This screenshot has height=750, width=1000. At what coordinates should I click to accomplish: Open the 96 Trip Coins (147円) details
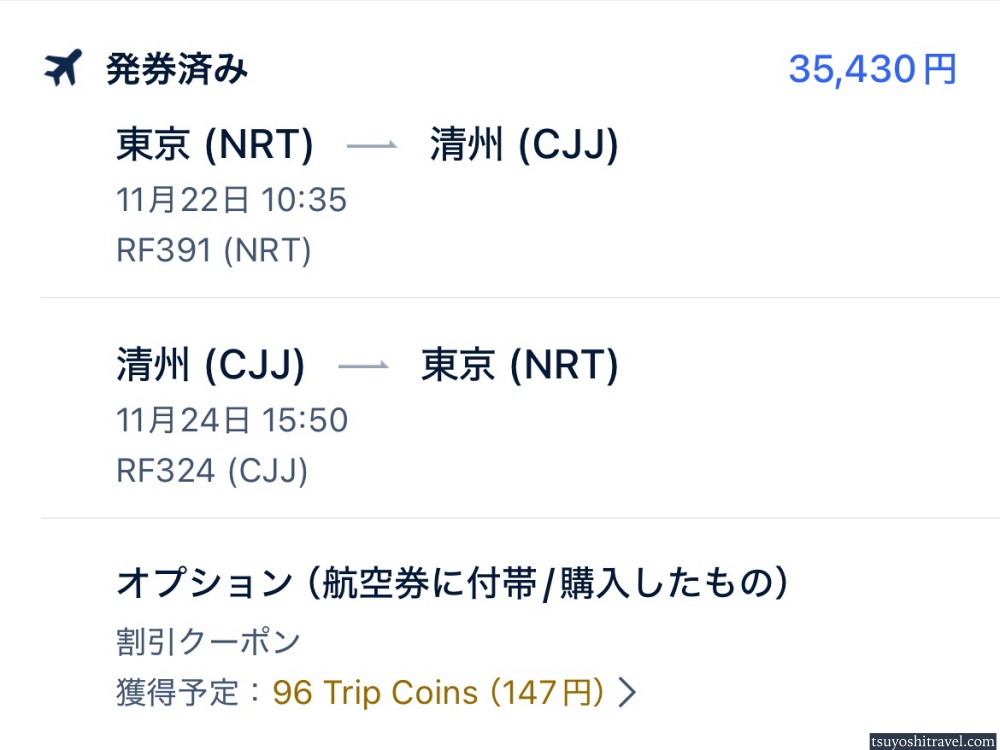click(x=438, y=692)
